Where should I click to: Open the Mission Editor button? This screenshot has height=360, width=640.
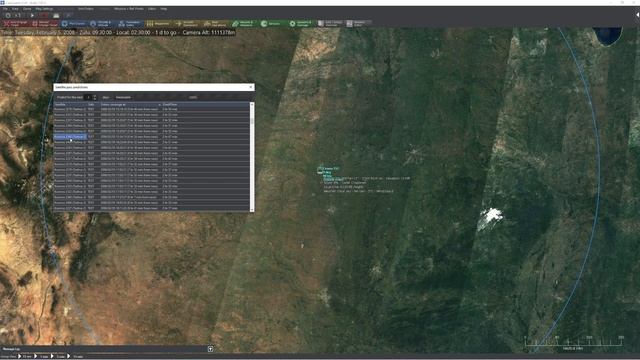pyautogui.click(x=358, y=24)
